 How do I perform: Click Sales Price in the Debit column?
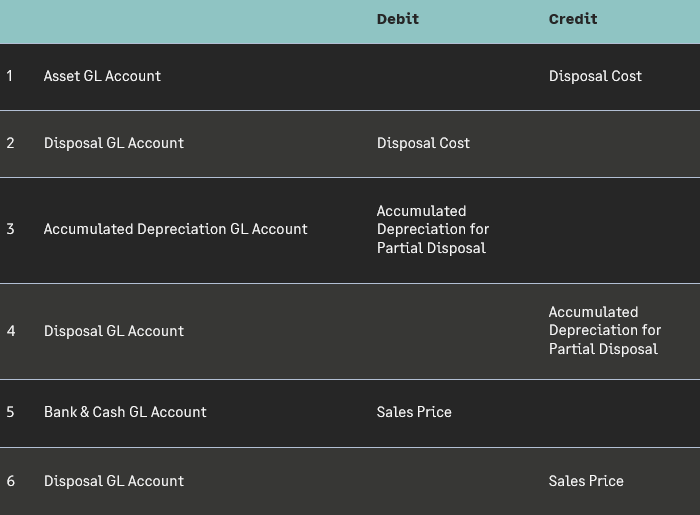pyautogui.click(x=414, y=412)
